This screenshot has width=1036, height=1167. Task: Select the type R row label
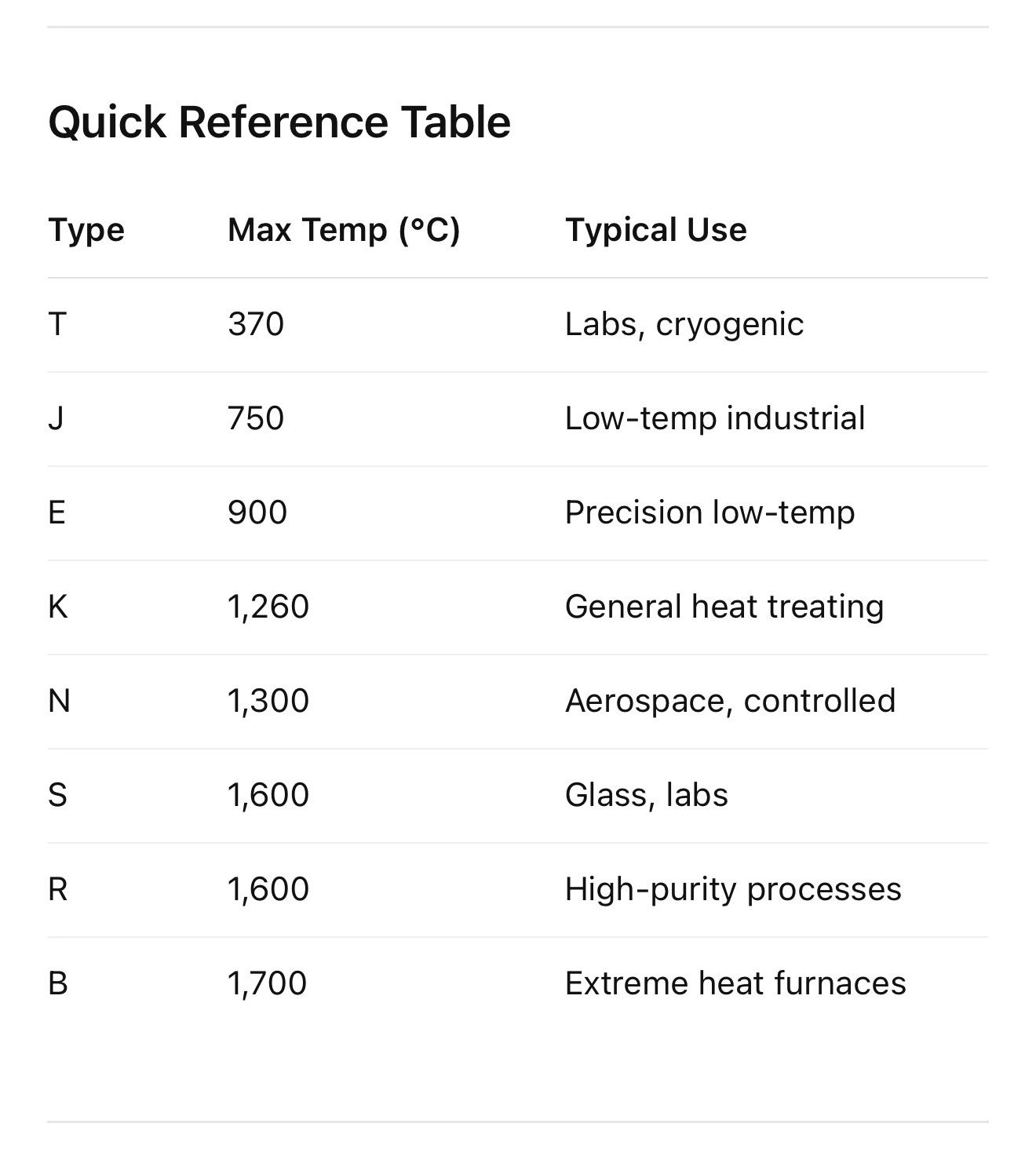click(57, 889)
